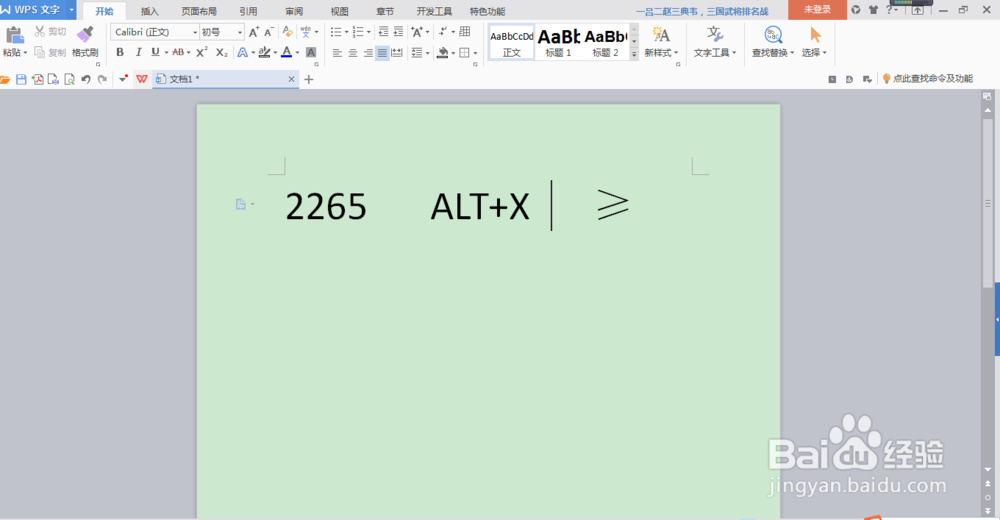This screenshot has height=520, width=1000.
Task: Open the 新样式 new style button
Action: 661,42
